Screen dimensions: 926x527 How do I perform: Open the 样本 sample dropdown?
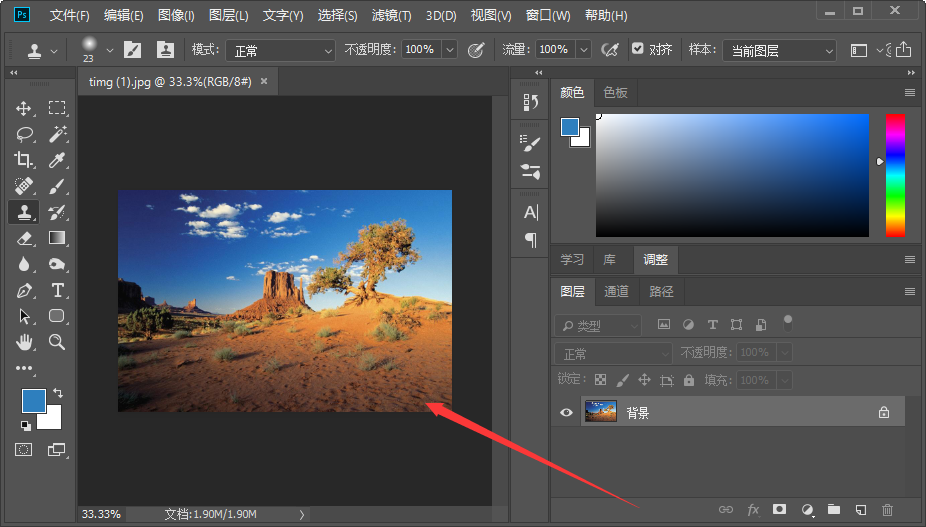click(x=780, y=51)
